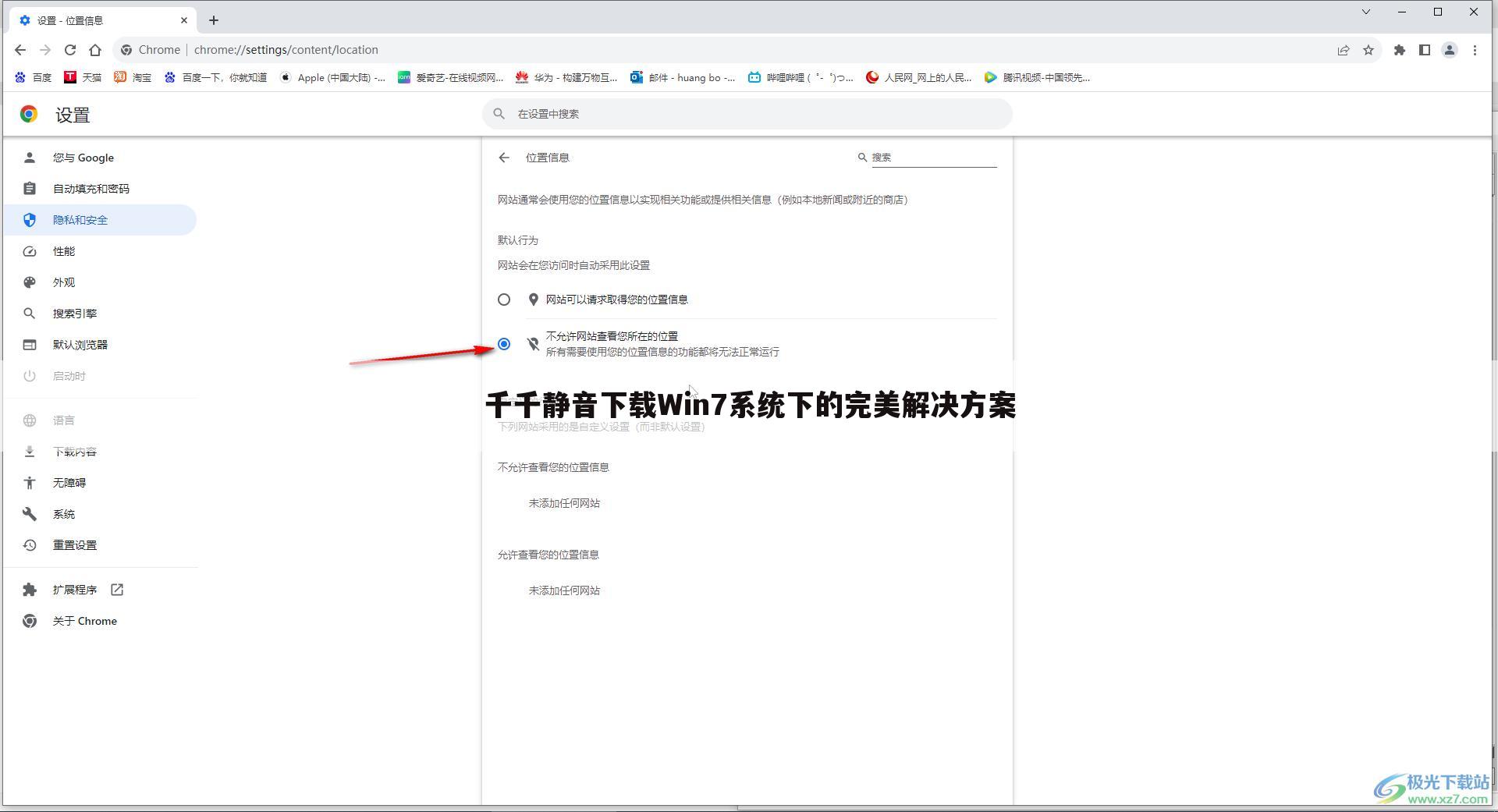Open the extensions puzzle icon in toolbar
The height and width of the screenshot is (812, 1498).
[1400, 50]
